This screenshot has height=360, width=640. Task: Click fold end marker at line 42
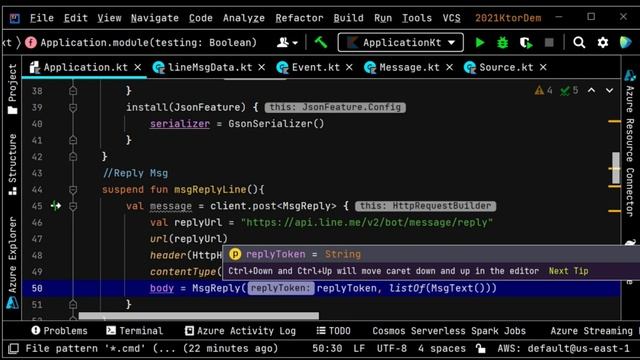click(73, 157)
